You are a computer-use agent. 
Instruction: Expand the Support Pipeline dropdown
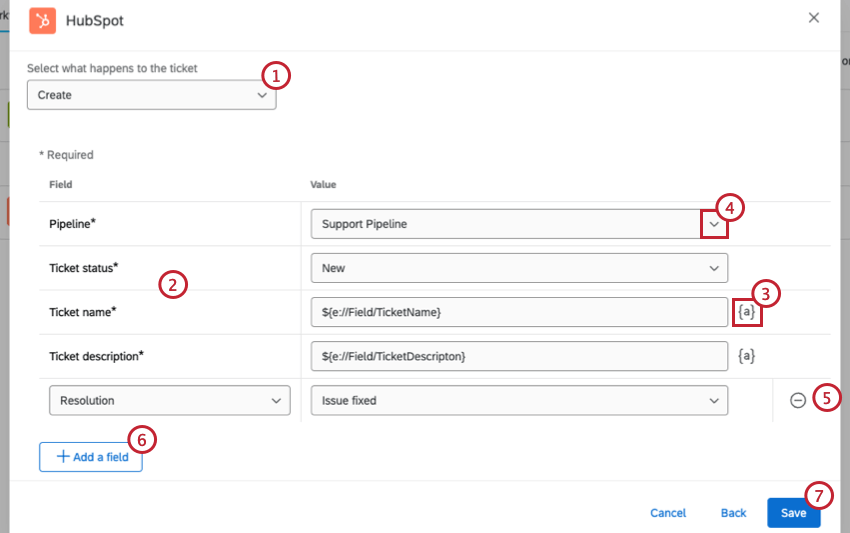[714, 224]
